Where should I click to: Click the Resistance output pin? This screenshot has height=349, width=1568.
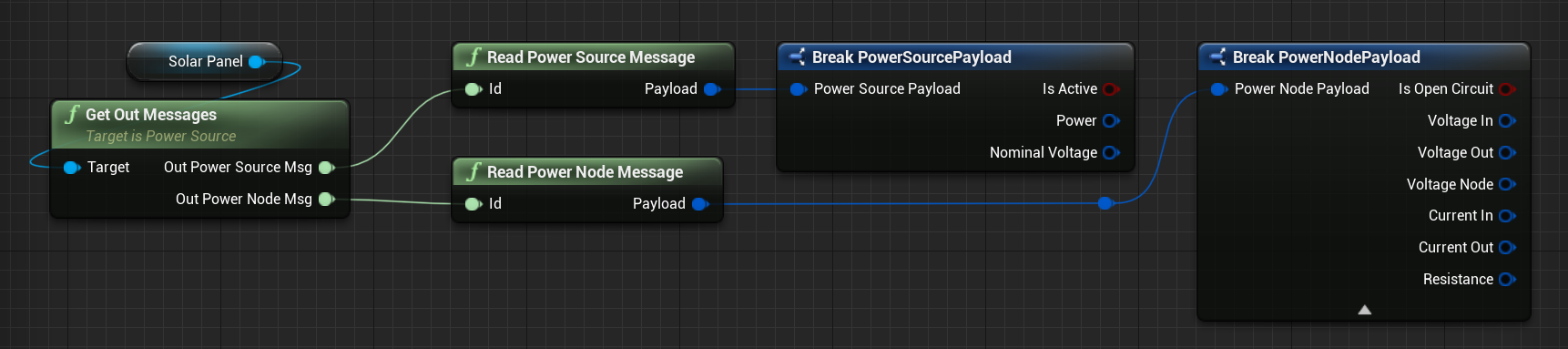click(1507, 280)
